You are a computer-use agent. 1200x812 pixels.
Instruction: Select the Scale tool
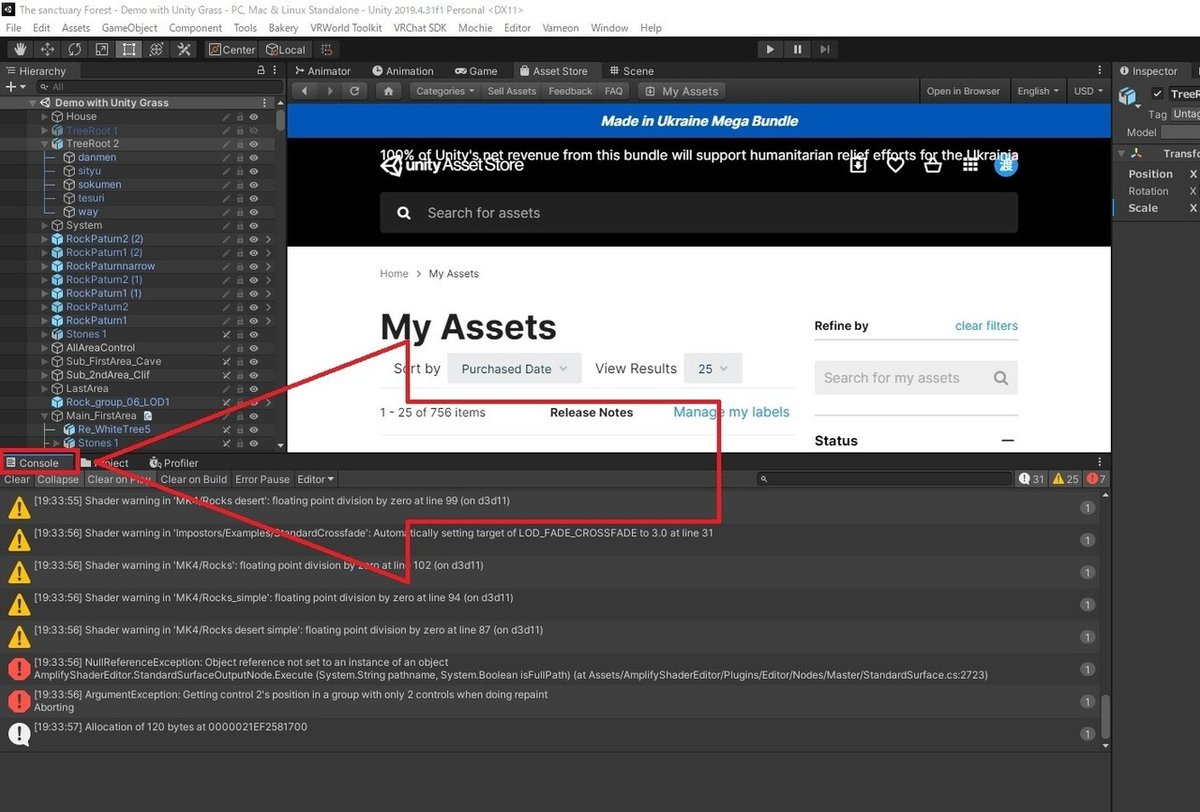pos(102,49)
